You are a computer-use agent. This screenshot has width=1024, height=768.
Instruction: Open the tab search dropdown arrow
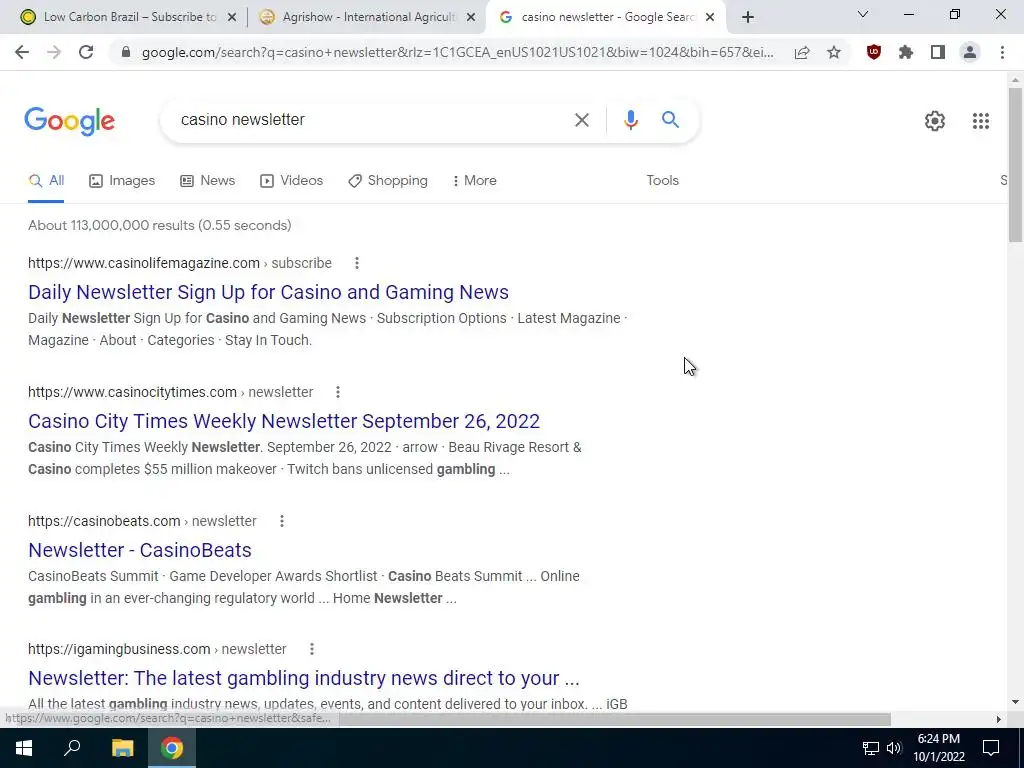[863, 14]
